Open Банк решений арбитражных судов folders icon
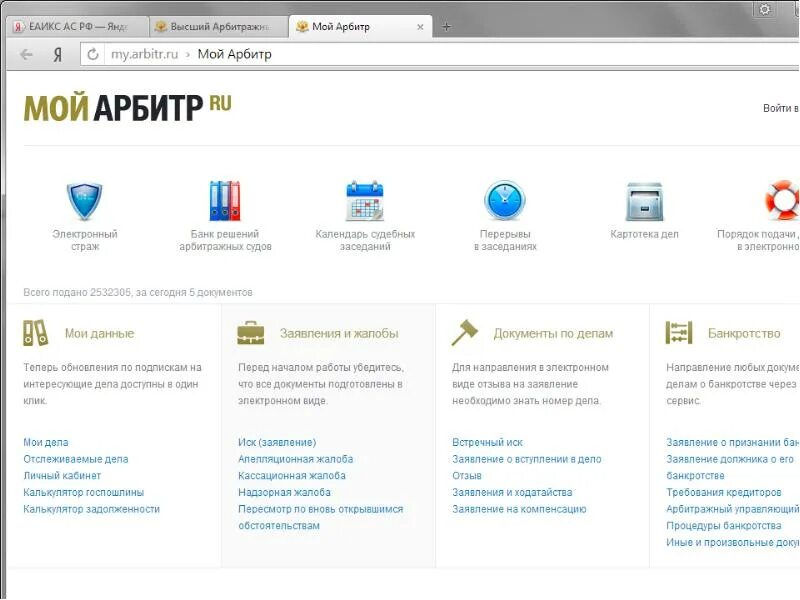The height and width of the screenshot is (600, 800). (x=224, y=201)
